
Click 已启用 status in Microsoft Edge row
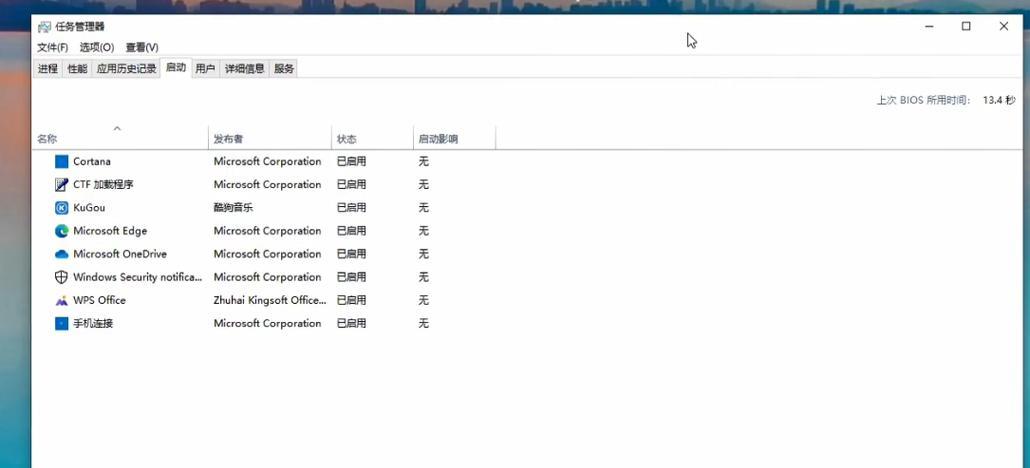(351, 231)
